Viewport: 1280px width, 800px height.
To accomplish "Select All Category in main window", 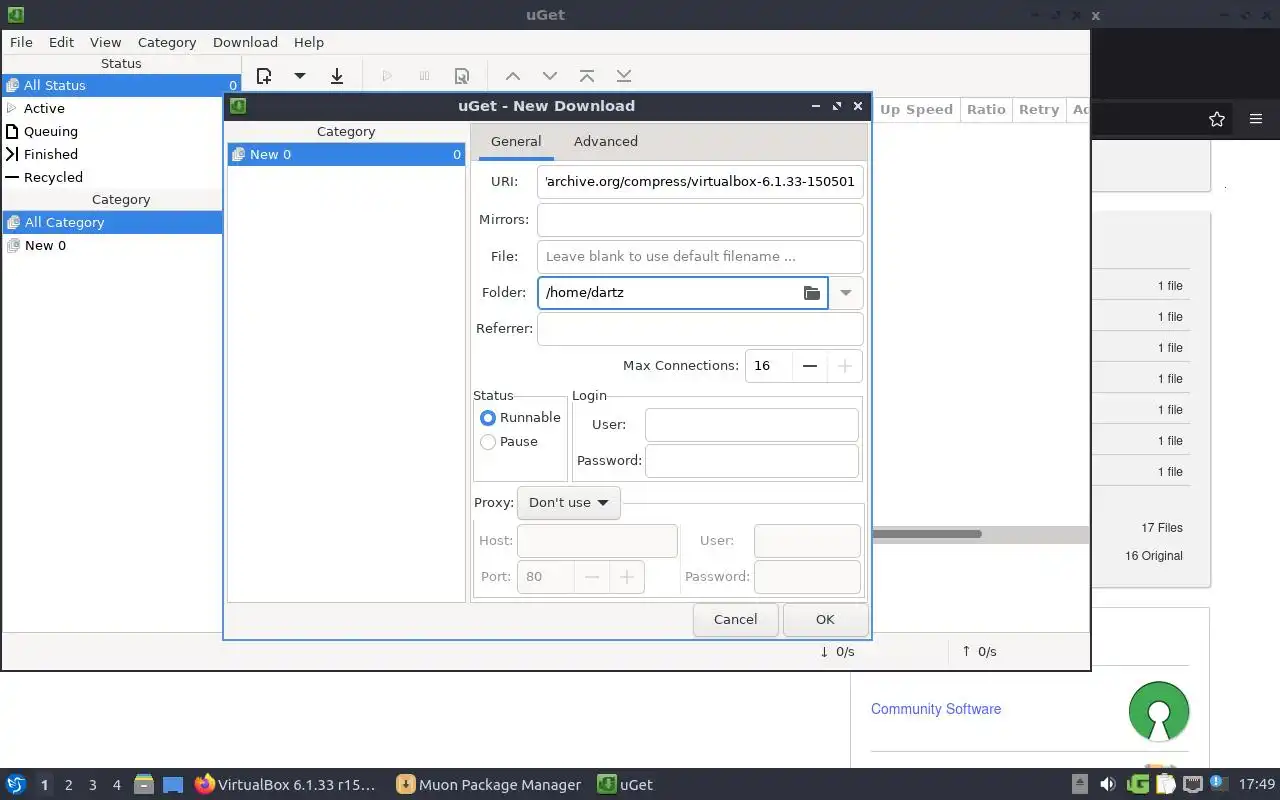I will pos(112,222).
